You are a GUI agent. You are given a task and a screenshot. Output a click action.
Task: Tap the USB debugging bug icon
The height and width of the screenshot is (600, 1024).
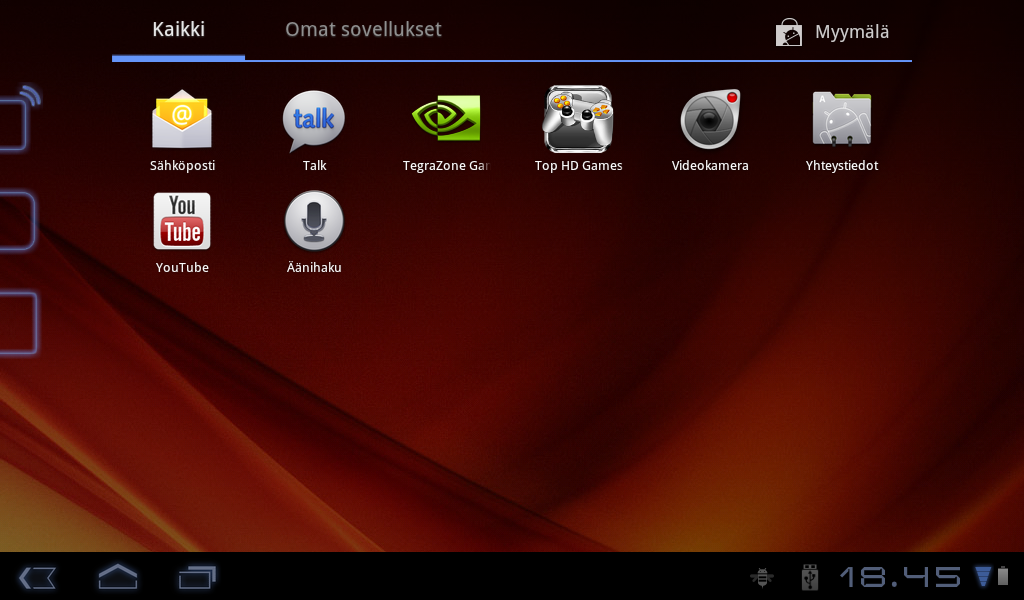pos(762,577)
